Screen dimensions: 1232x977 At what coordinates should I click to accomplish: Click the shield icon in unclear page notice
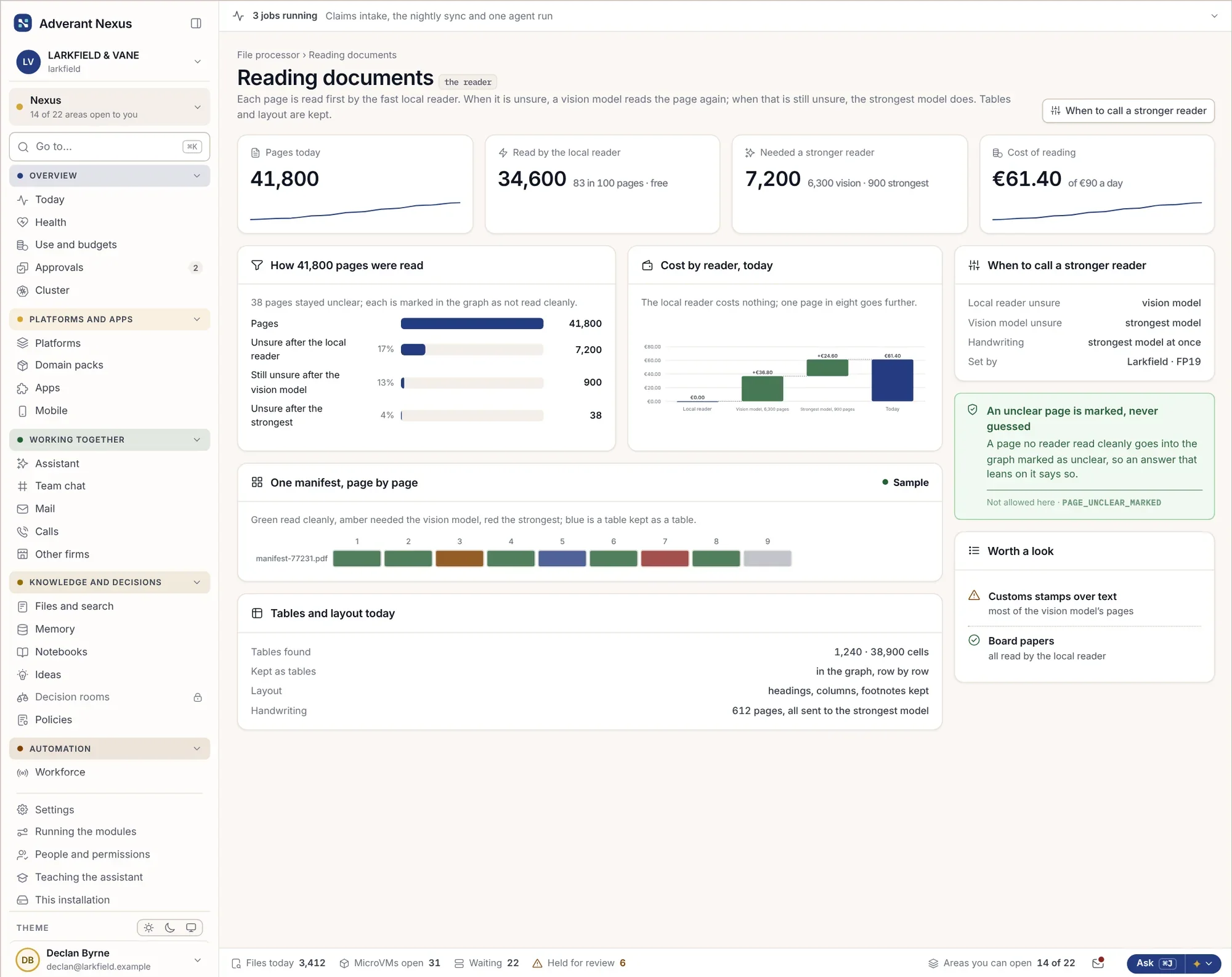(x=973, y=410)
